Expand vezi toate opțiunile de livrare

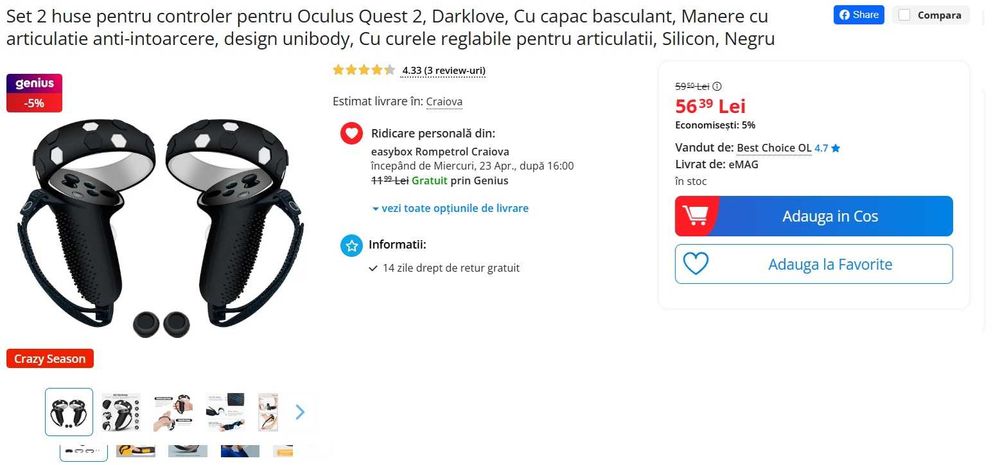[x=450, y=208]
